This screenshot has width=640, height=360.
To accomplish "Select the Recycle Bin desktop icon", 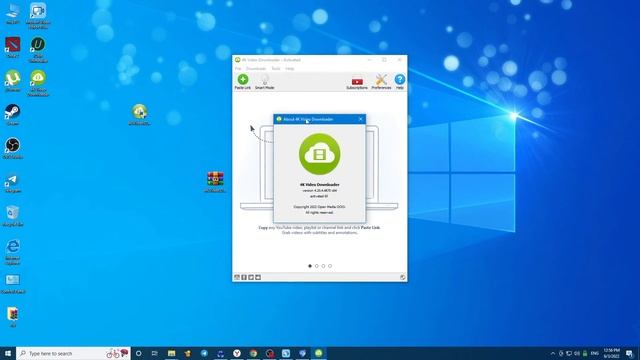I will click(x=13, y=216).
